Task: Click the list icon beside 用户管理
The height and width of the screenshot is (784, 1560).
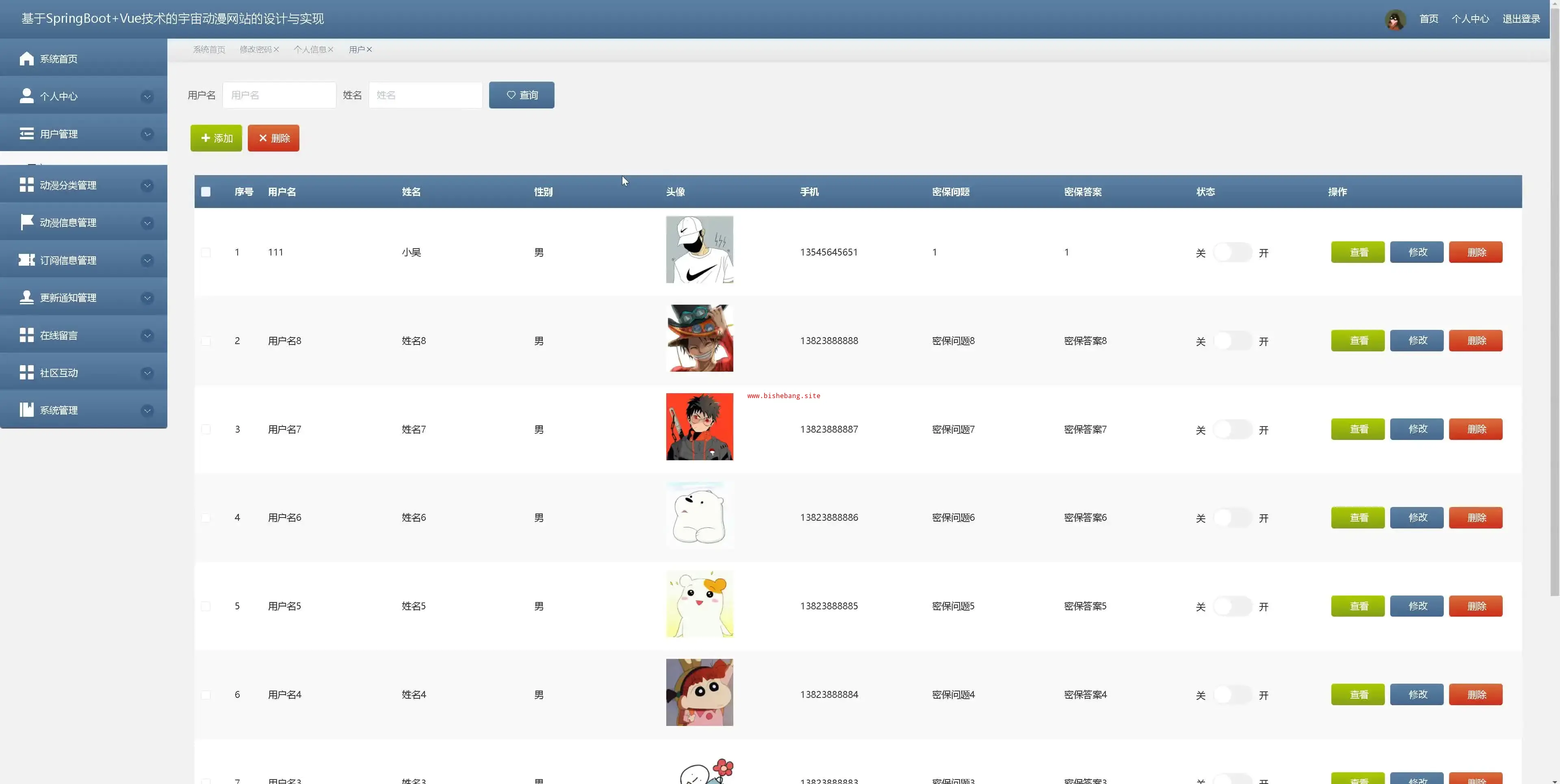Action: tap(26, 134)
